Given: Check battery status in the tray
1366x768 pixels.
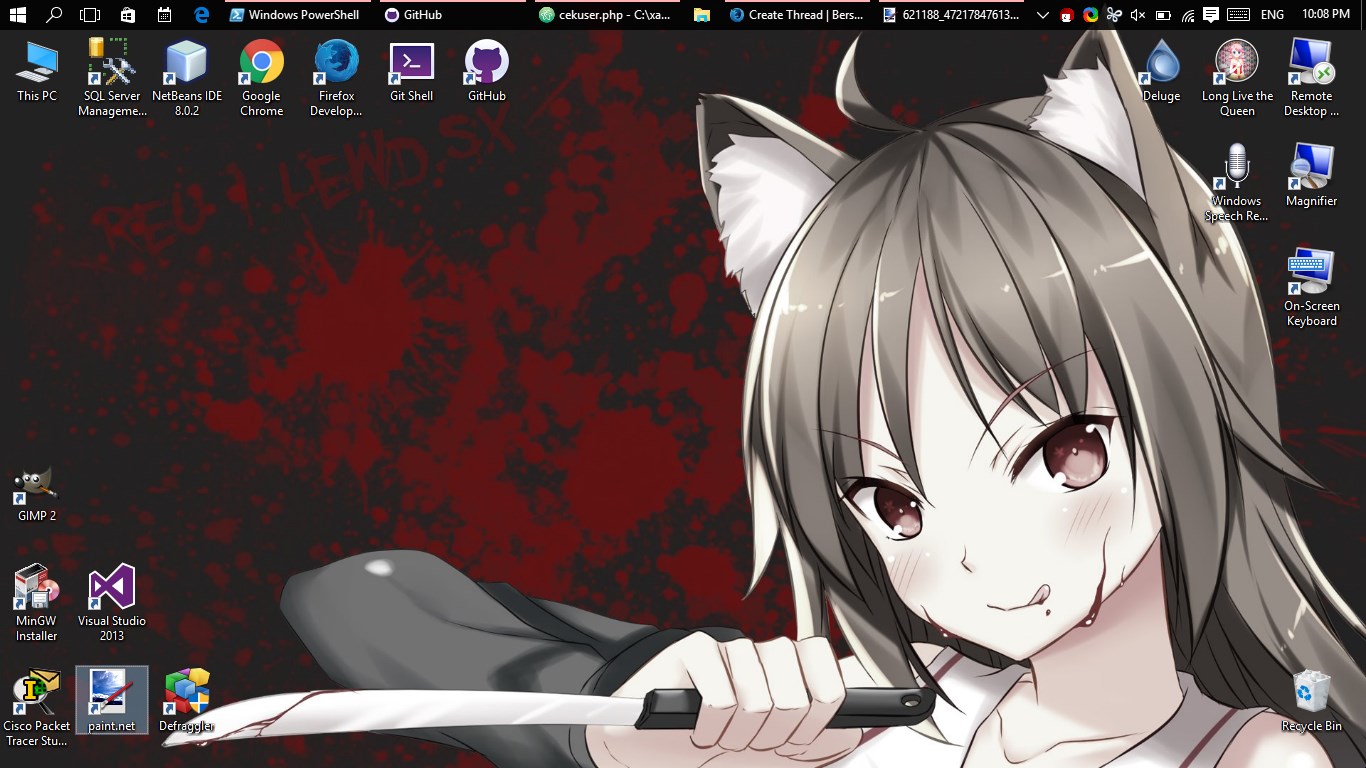Looking at the screenshot, I should click(x=1163, y=15).
